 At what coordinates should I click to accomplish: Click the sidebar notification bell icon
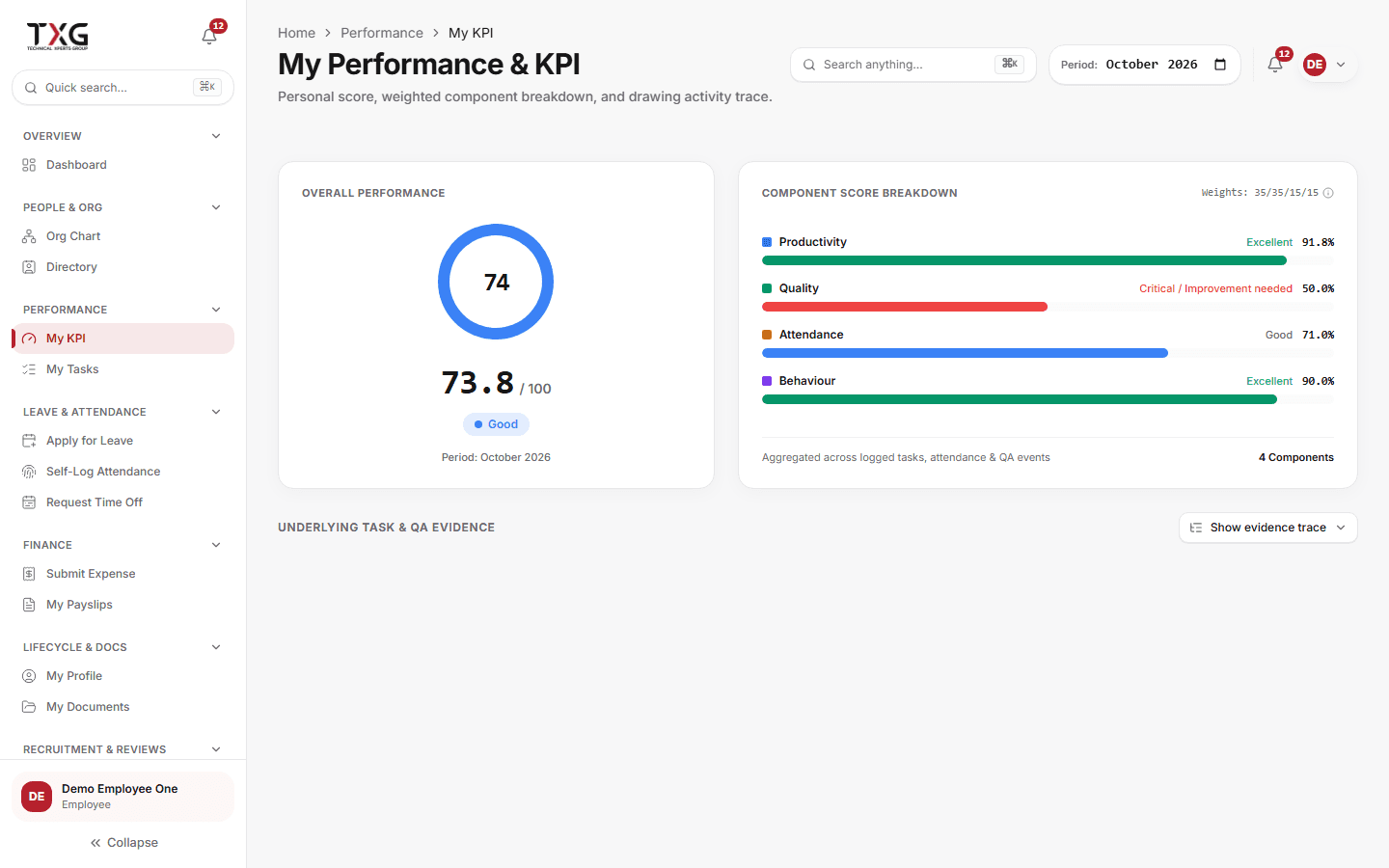pyautogui.click(x=209, y=37)
